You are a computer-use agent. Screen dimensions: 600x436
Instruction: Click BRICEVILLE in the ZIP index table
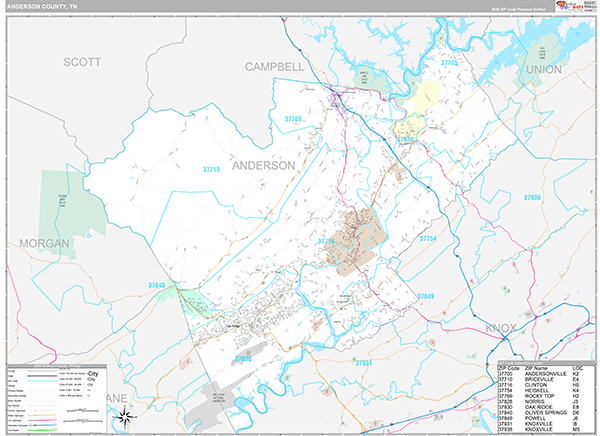tap(539, 379)
